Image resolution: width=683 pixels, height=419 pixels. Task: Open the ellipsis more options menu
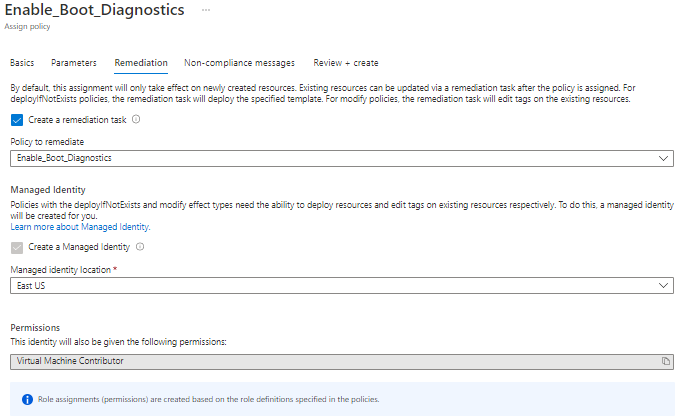[206, 10]
